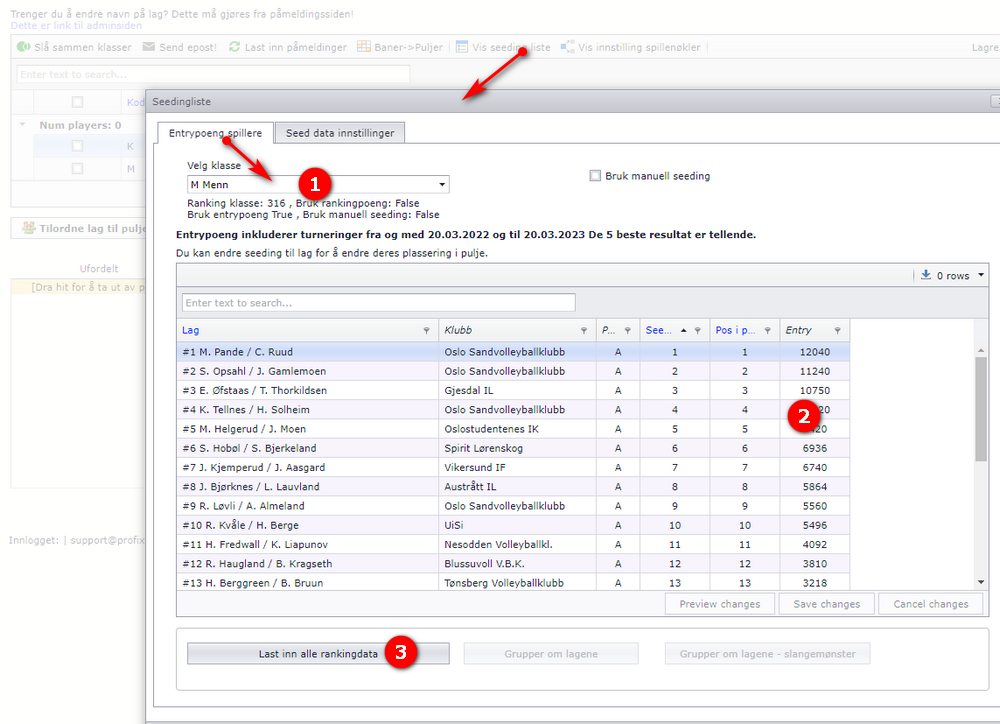Image resolution: width=1000 pixels, height=724 pixels.
Task: Tick the checkbox in row M
Action: pyautogui.click(x=77, y=168)
